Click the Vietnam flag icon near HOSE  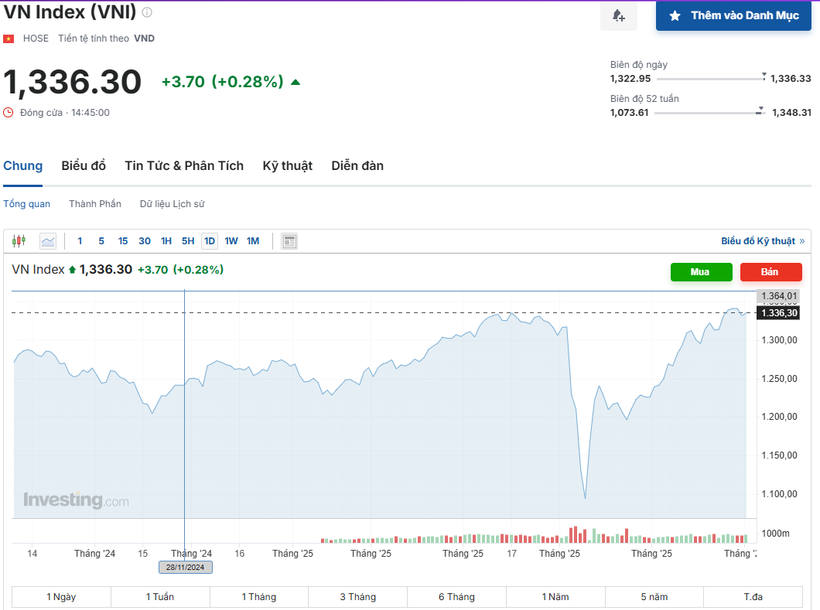[x=10, y=37]
